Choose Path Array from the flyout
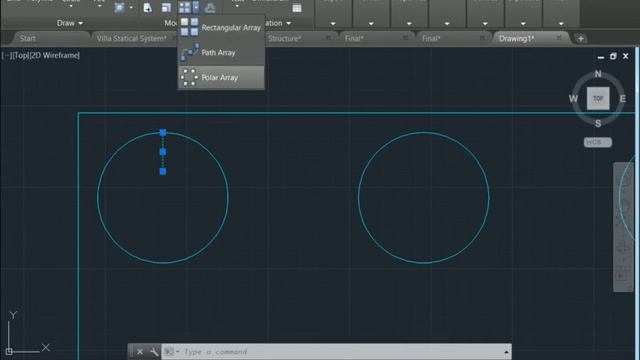This screenshot has height=360, width=640. click(x=221, y=52)
